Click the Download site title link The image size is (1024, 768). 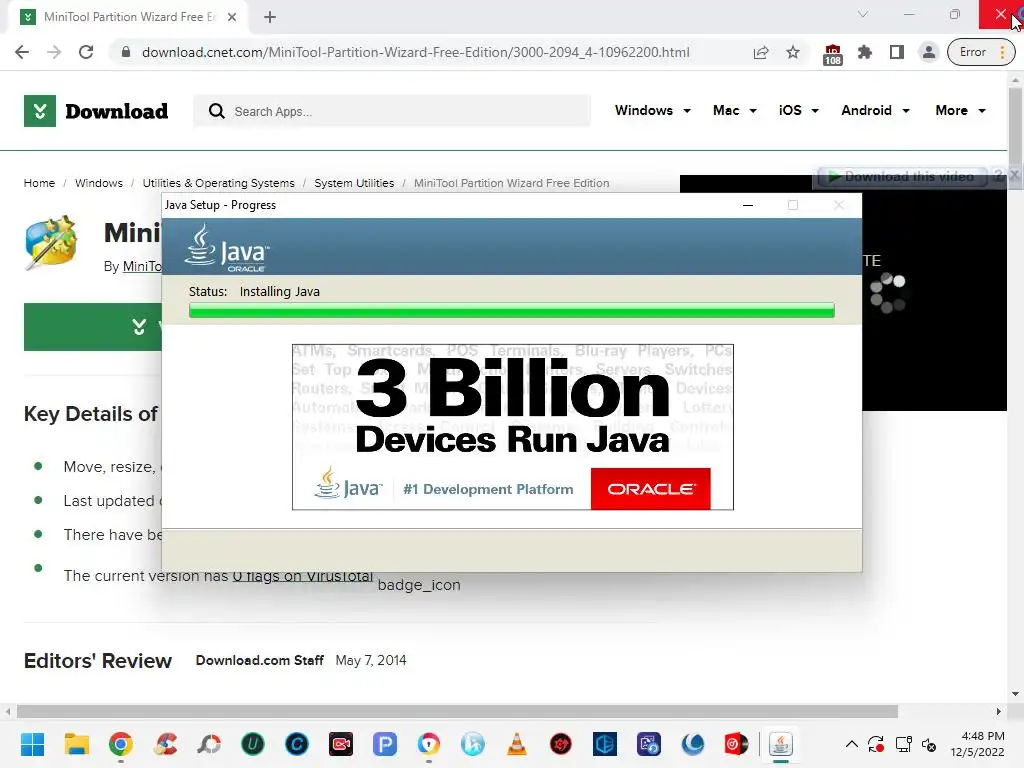[x=117, y=111]
